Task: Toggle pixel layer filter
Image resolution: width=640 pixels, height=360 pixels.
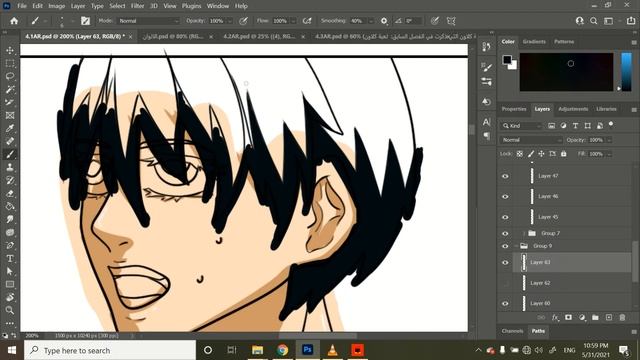Action: click(x=551, y=126)
